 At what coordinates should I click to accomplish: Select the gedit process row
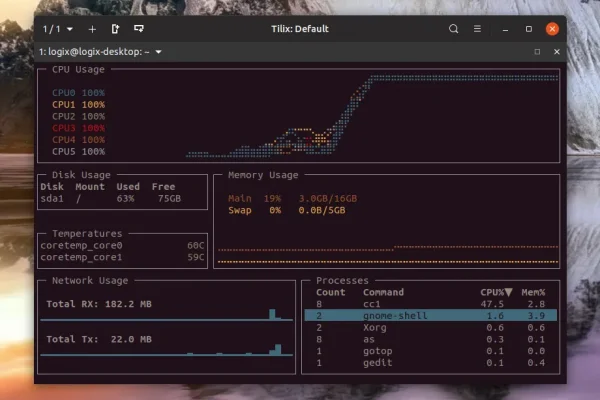point(430,363)
